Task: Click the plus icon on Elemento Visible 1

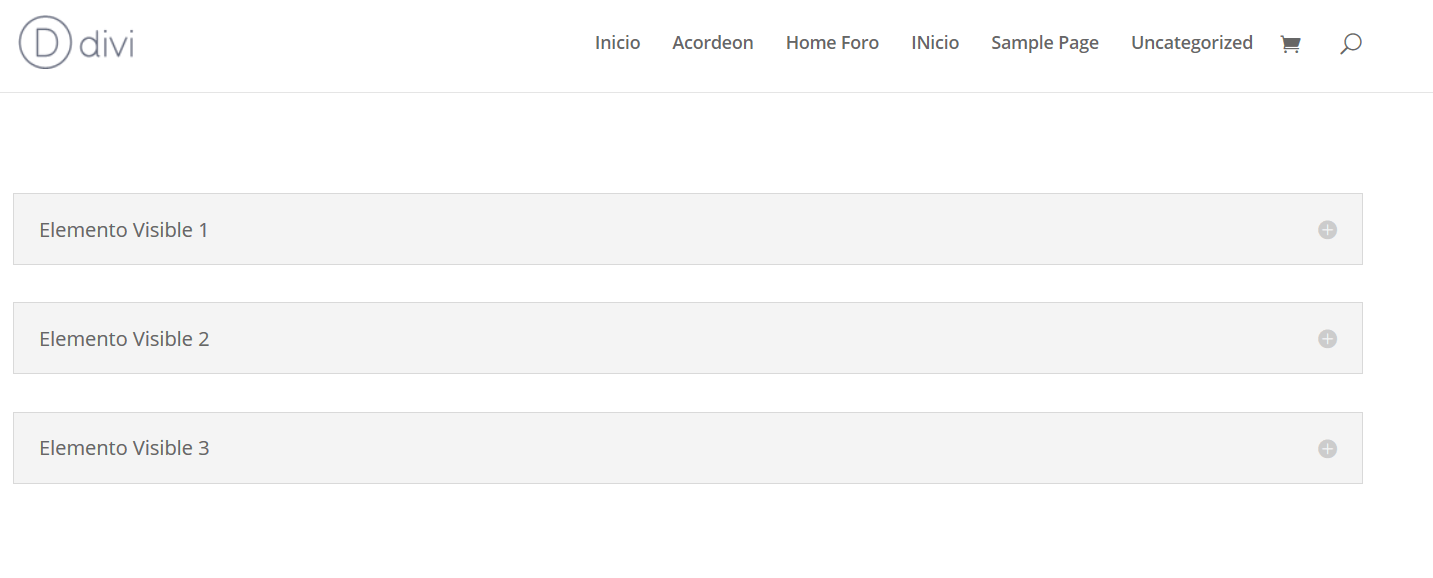Action: pyautogui.click(x=1327, y=230)
